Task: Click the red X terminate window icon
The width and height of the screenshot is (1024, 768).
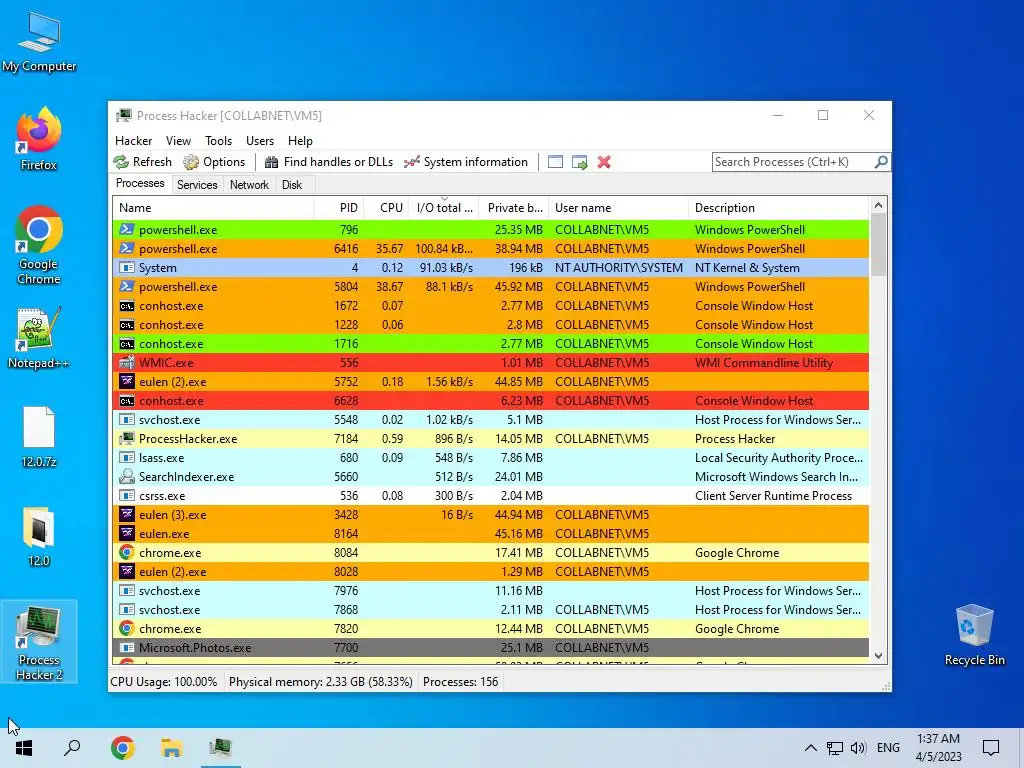Action: click(x=604, y=162)
